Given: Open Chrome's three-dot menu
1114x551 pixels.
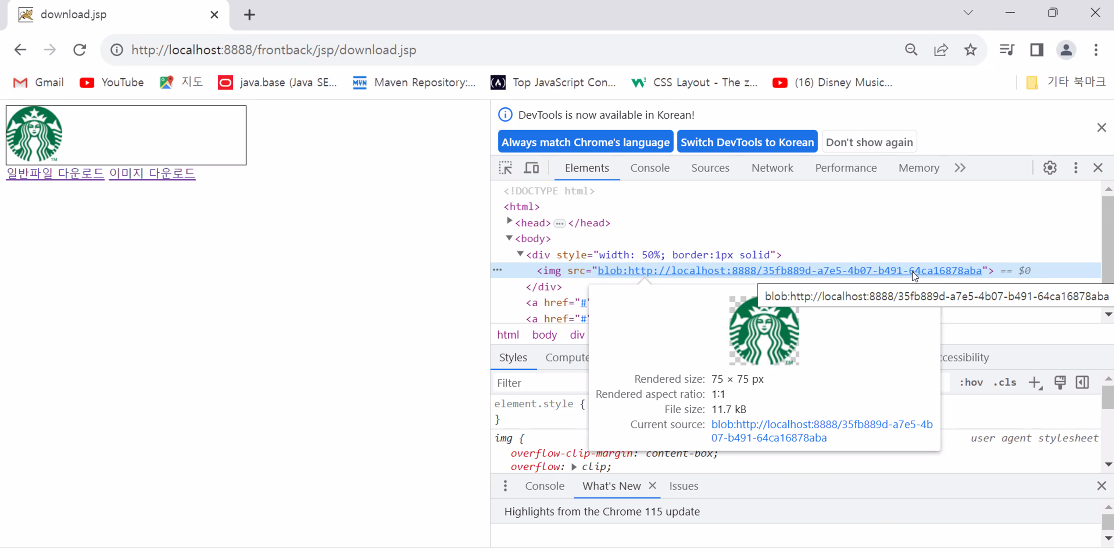Looking at the screenshot, I should (x=1097, y=50).
